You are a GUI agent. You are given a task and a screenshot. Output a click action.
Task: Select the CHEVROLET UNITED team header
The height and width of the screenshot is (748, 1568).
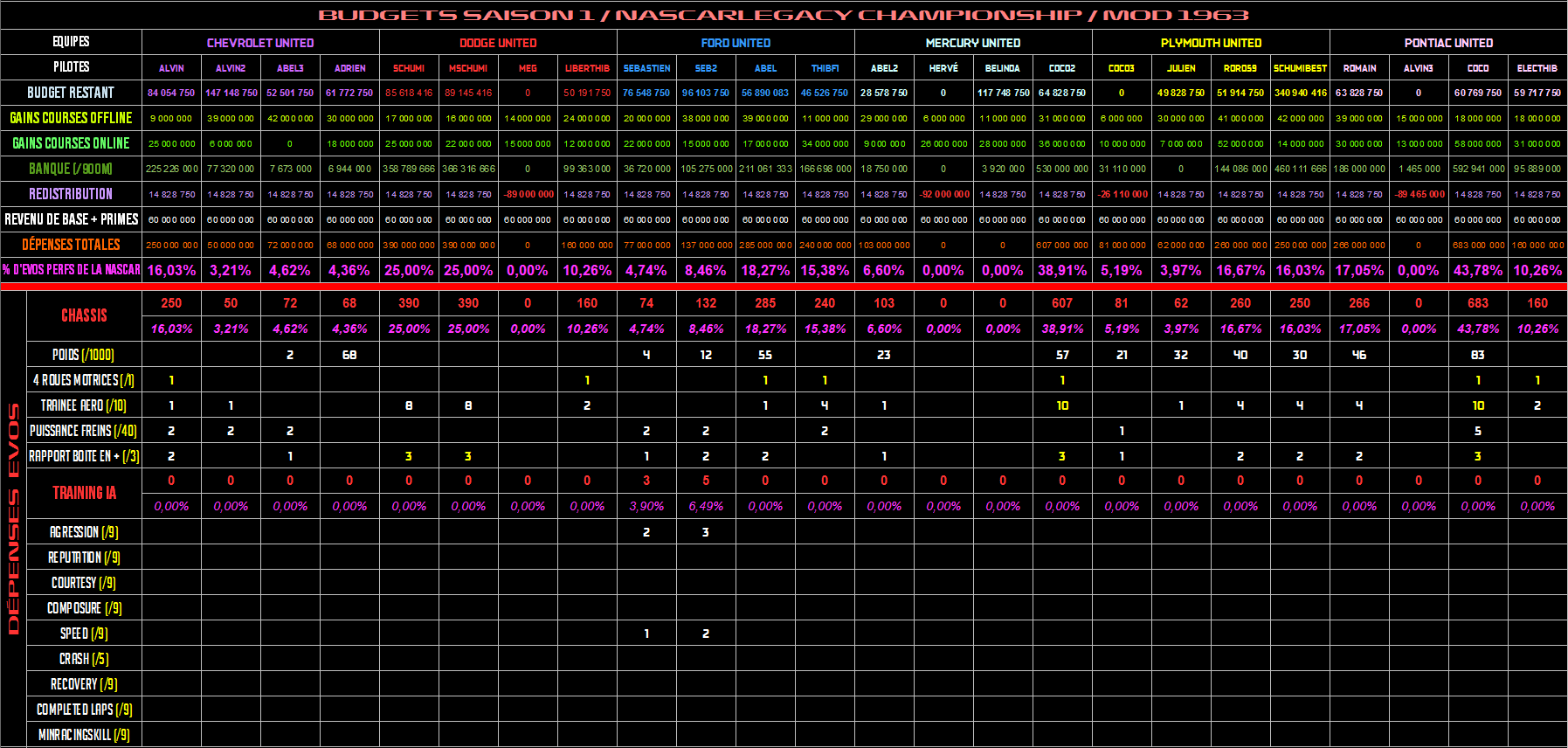260,43
